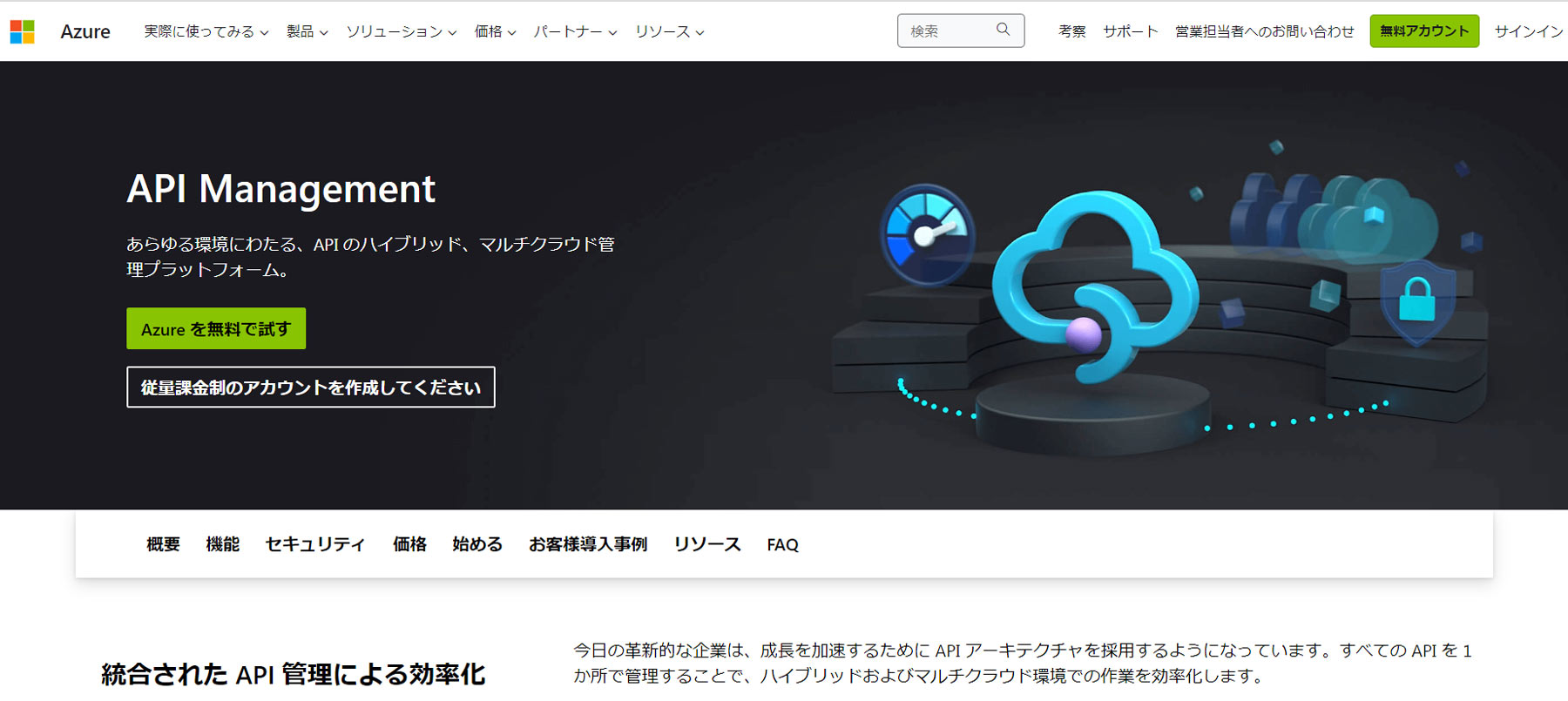Click 従量課金制のアカウントを作成してください button
This screenshot has height=701, width=1568.
coord(311,388)
